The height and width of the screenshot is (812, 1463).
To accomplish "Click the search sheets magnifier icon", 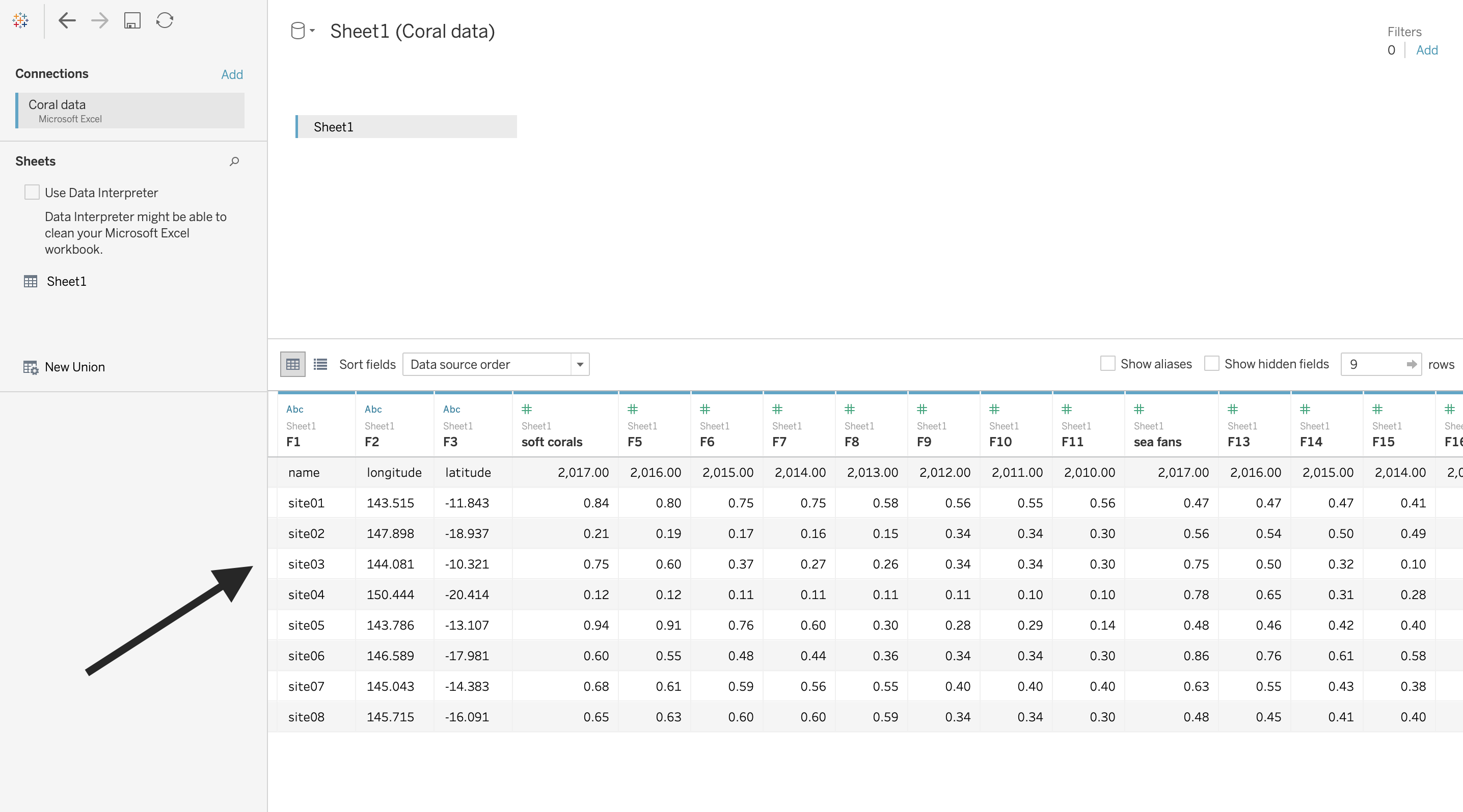I will click(x=234, y=161).
